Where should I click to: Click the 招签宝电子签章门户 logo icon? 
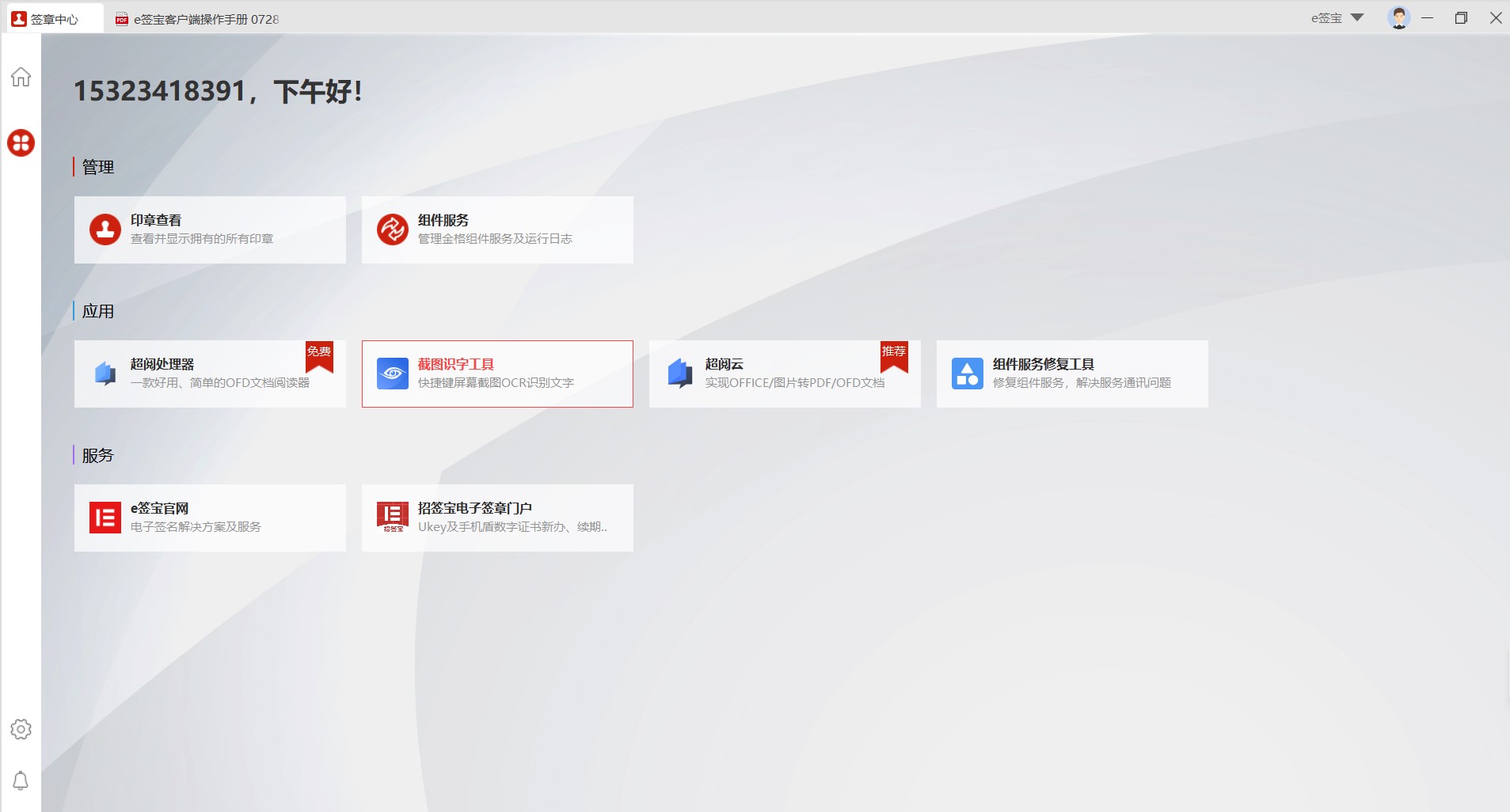tap(392, 518)
